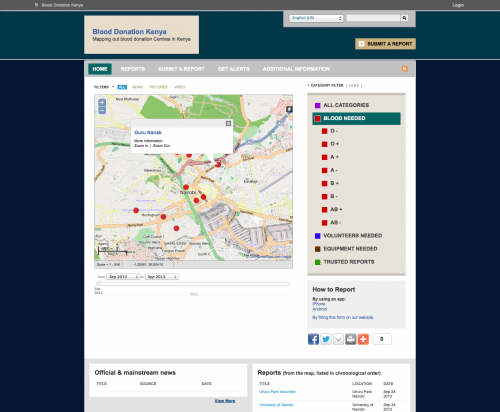Open the Uhuru Park Volunteer report
The image size is (500, 412).
[277, 392]
